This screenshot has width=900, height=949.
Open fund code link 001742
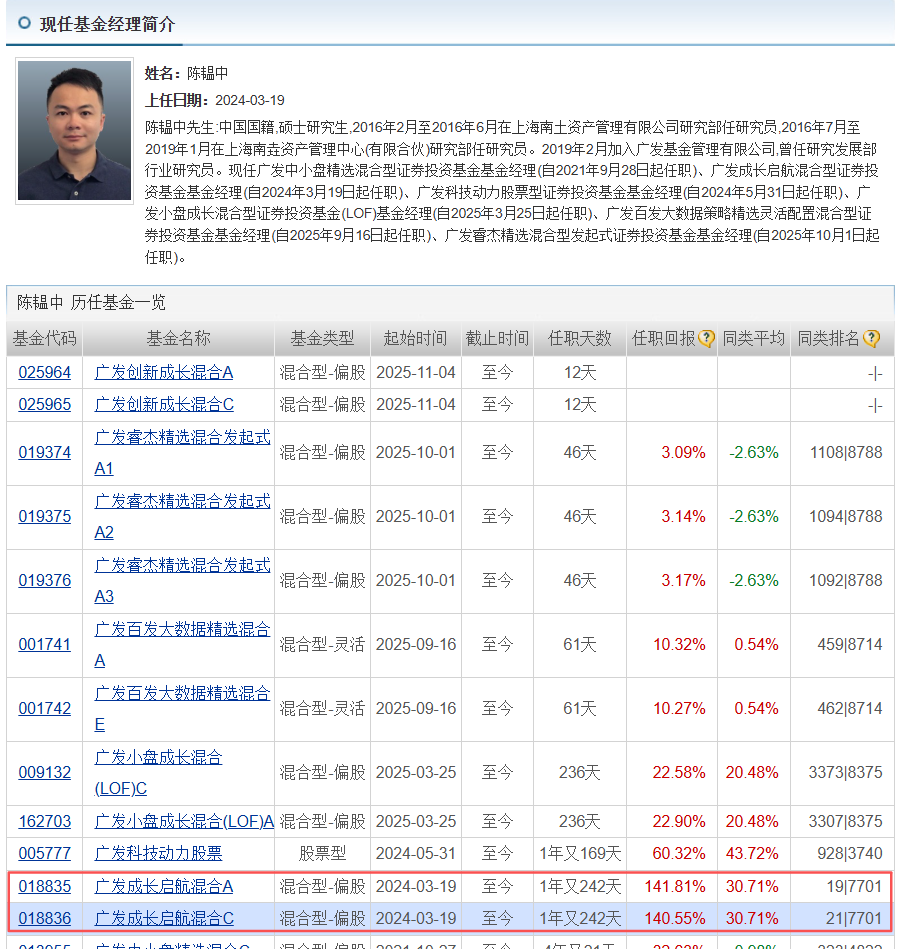click(45, 708)
